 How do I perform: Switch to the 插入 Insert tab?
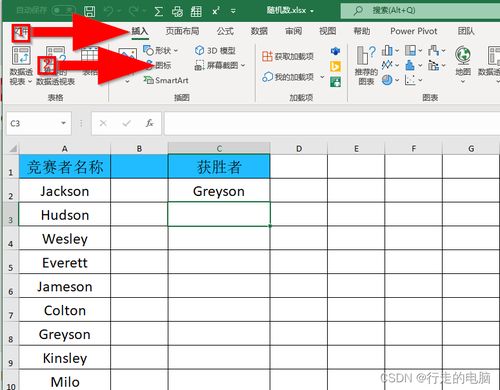(x=140, y=31)
